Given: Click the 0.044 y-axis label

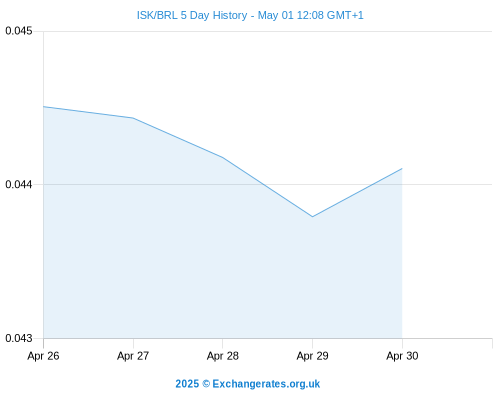Looking at the screenshot, I should (19, 184).
